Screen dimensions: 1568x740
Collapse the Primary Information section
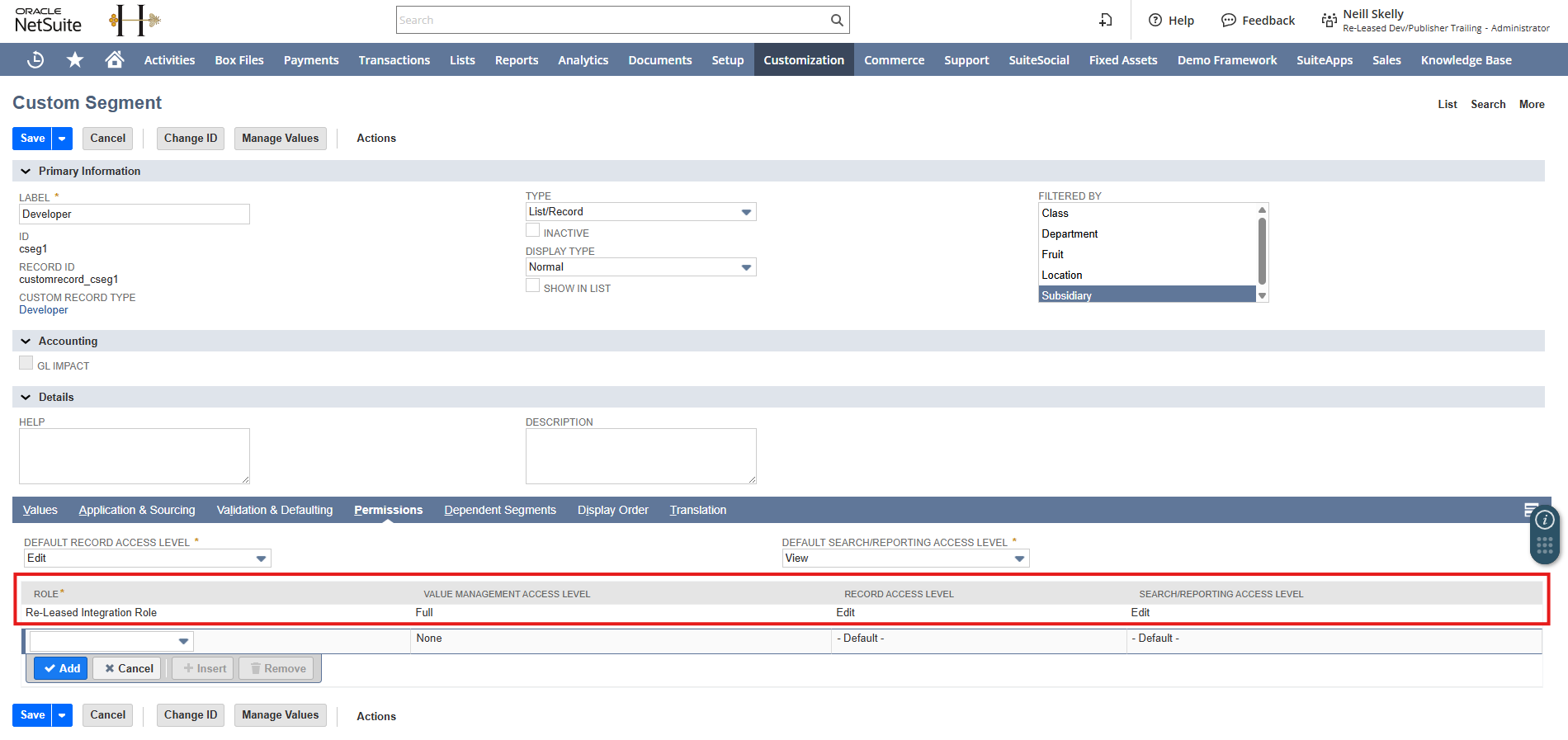tap(26, 171)
